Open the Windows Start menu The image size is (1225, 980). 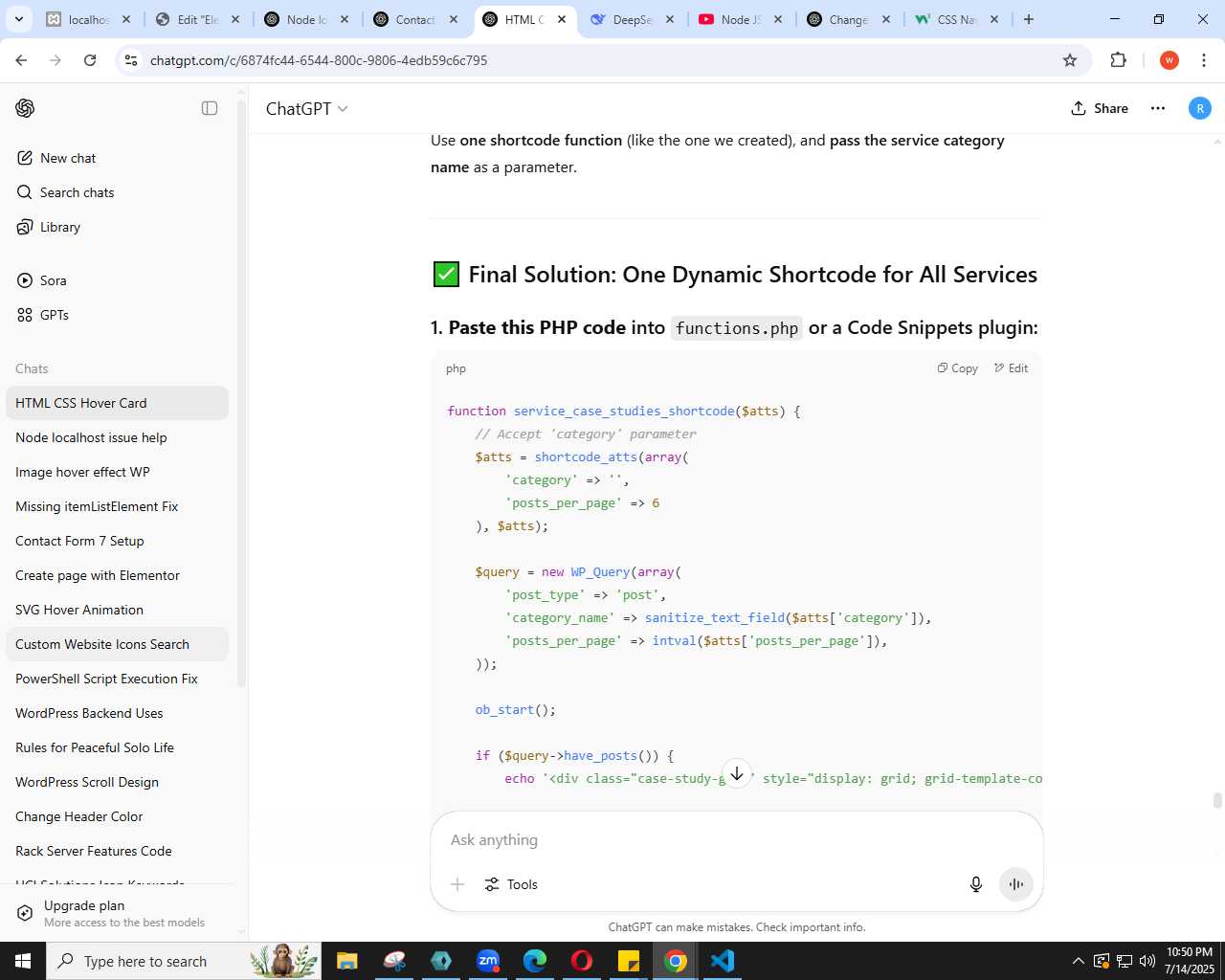pos(23,961)
